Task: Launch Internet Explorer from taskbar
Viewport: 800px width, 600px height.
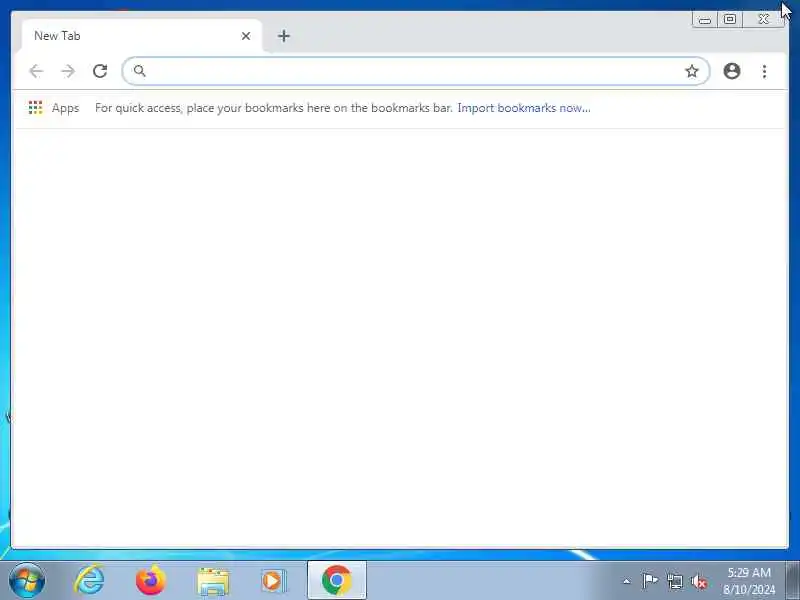Action: (x=89, y=580)
